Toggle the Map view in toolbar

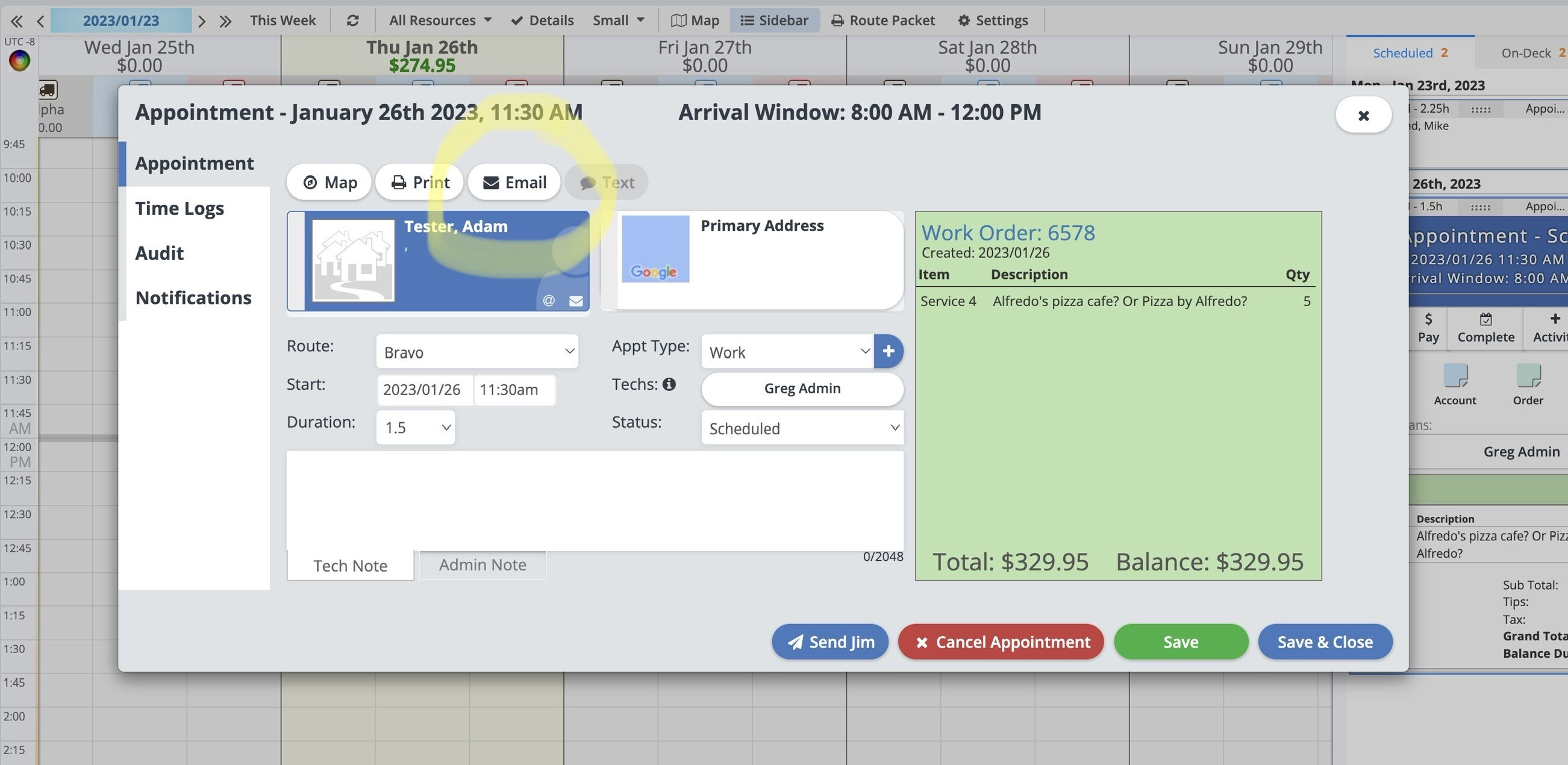tap(695, 20)
